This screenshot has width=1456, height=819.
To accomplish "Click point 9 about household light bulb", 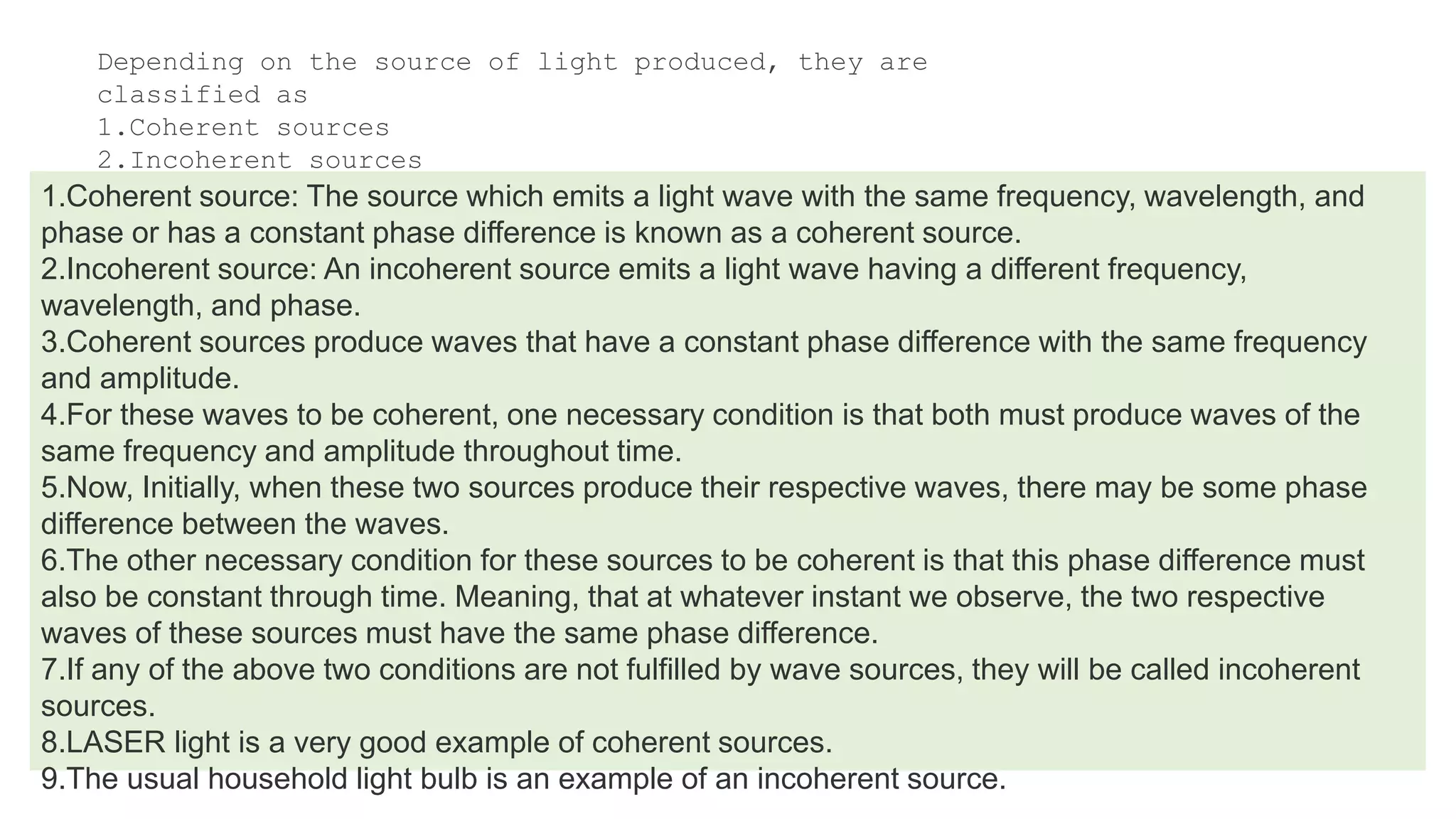I will click(523, 779).
